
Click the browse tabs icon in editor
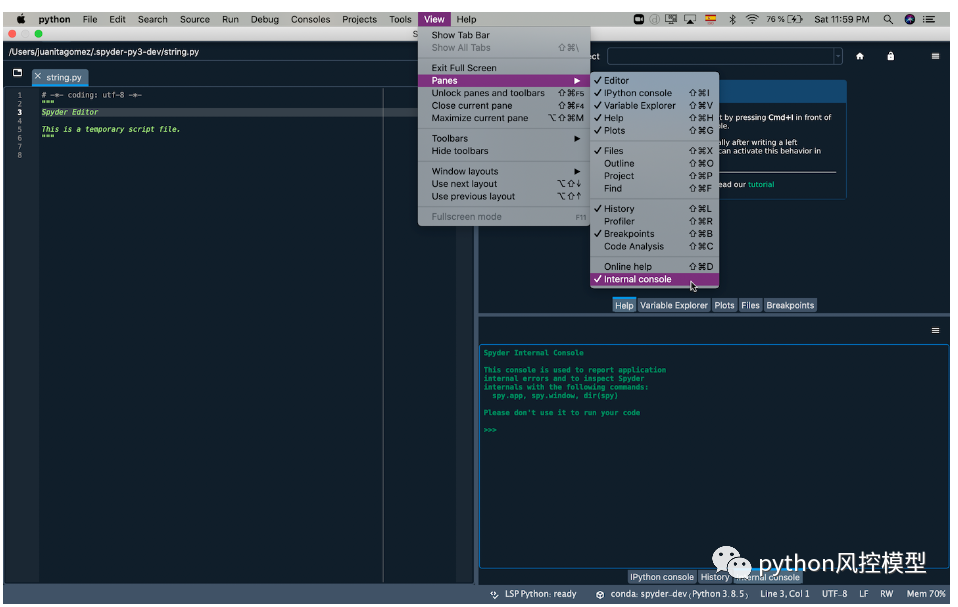(x=17, y=74)
